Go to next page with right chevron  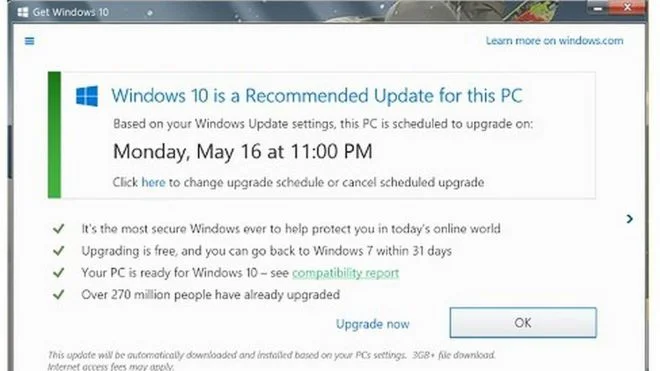tap(630, 219)
